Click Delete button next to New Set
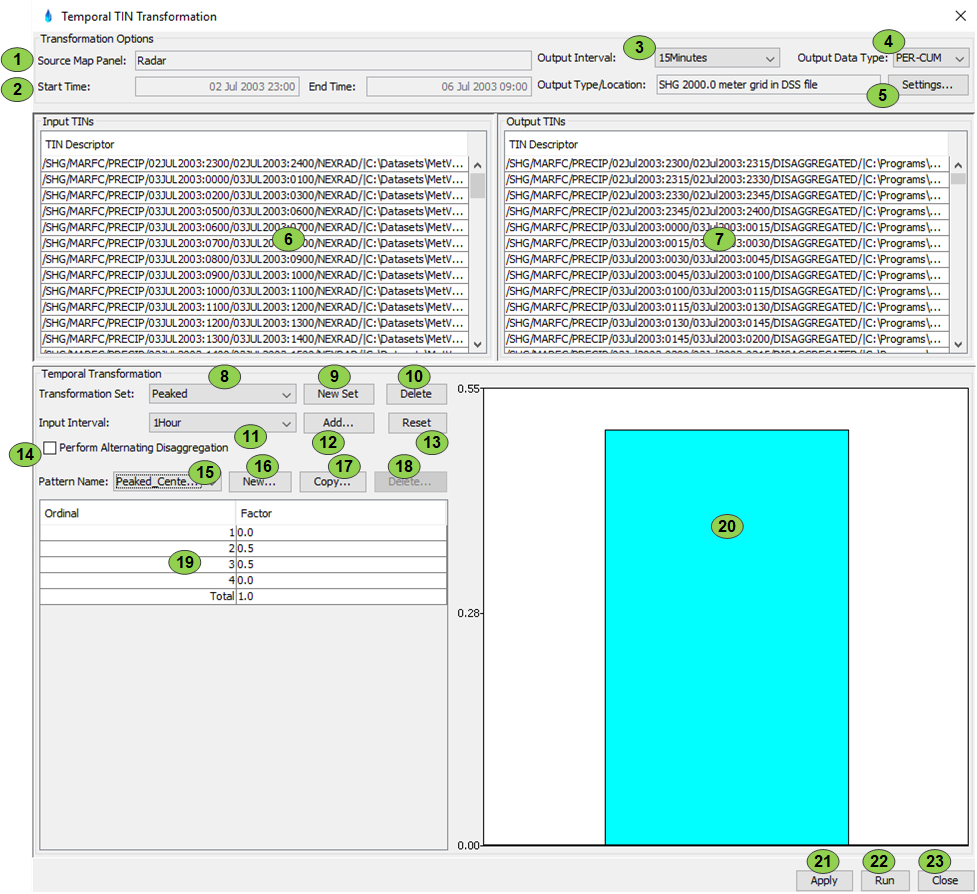 pyautogui.click(x=416, y=394)
